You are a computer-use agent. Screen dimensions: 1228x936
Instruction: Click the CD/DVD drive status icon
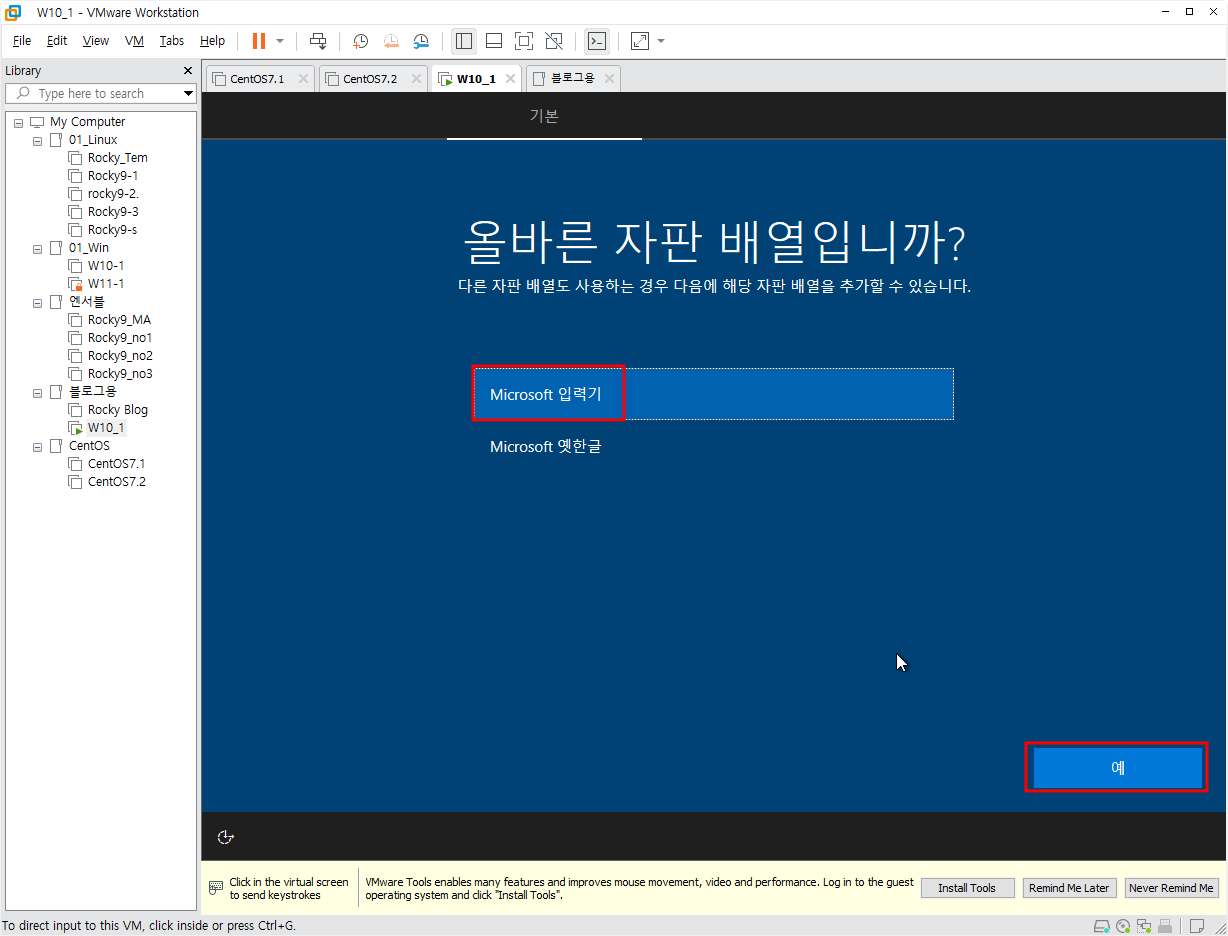1123,926
